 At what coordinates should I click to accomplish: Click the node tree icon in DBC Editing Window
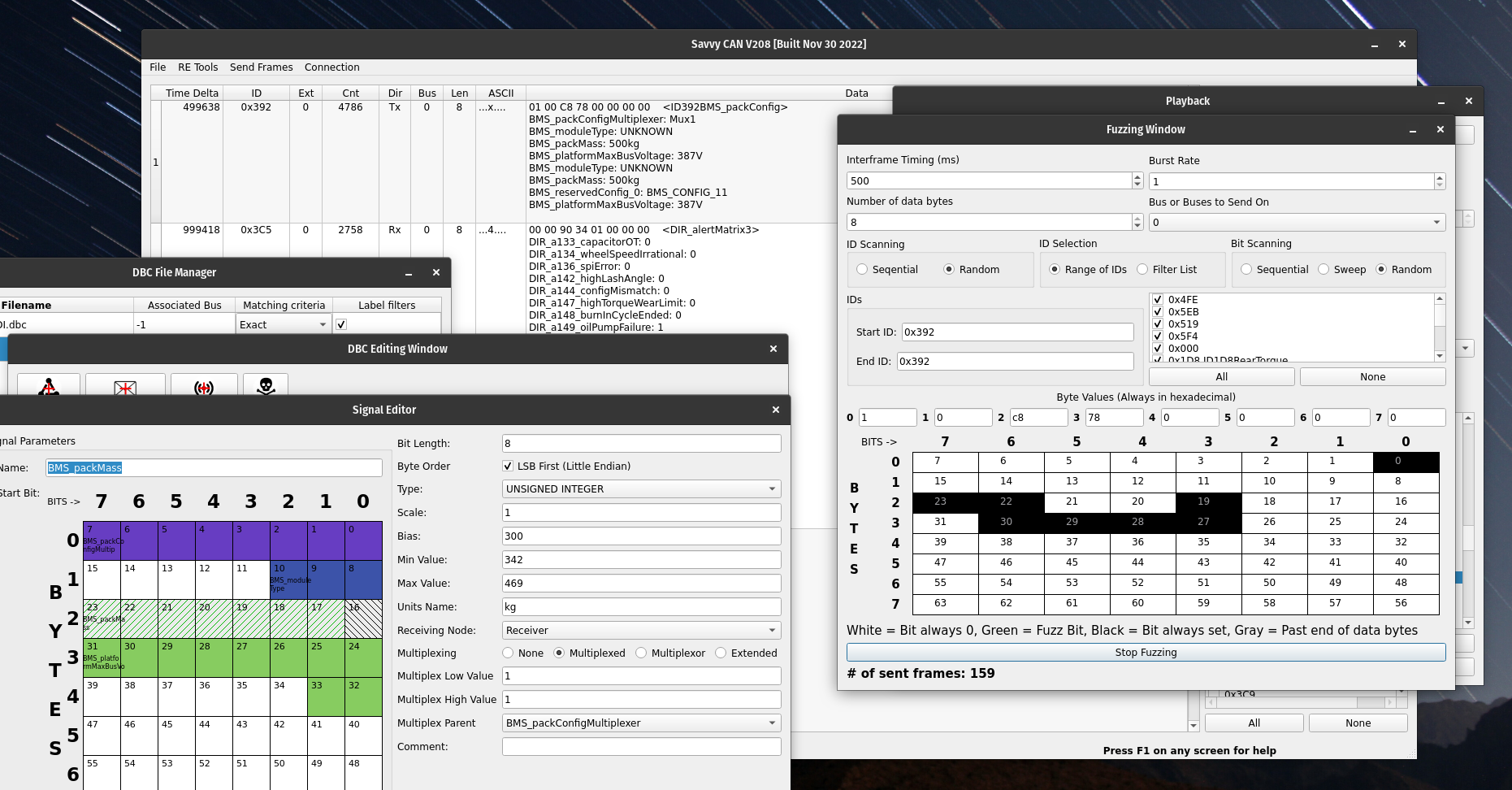pos(49,386)
